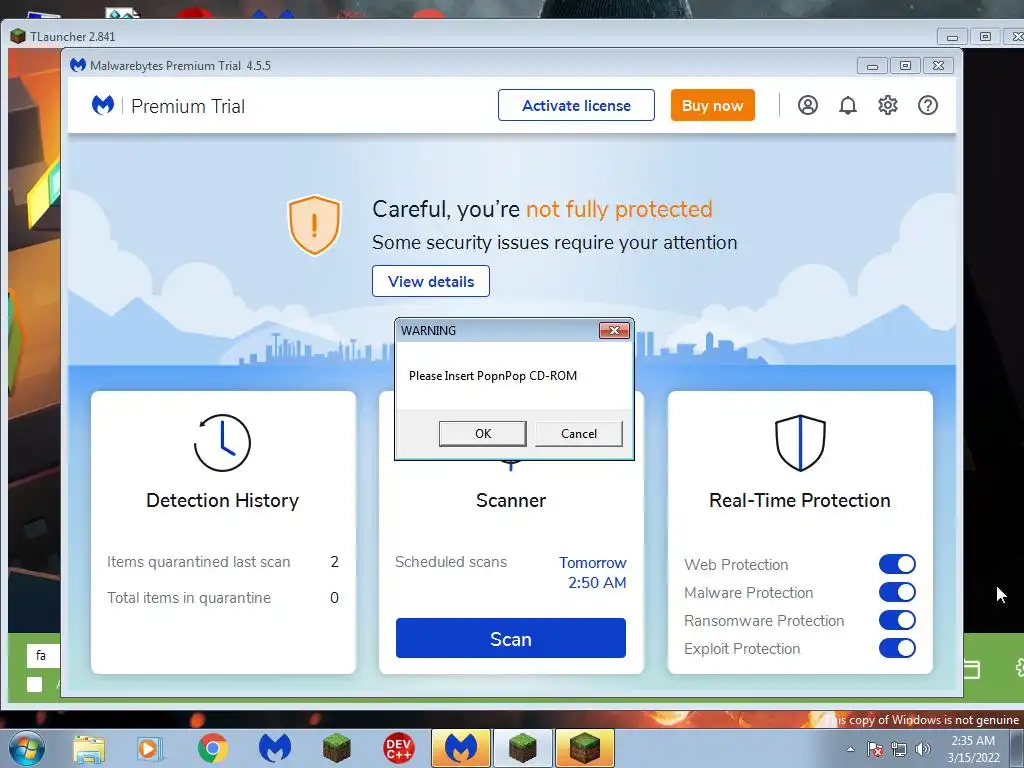Show hidden system tray icons
1024x768 pixels.
tap(850, 749)
